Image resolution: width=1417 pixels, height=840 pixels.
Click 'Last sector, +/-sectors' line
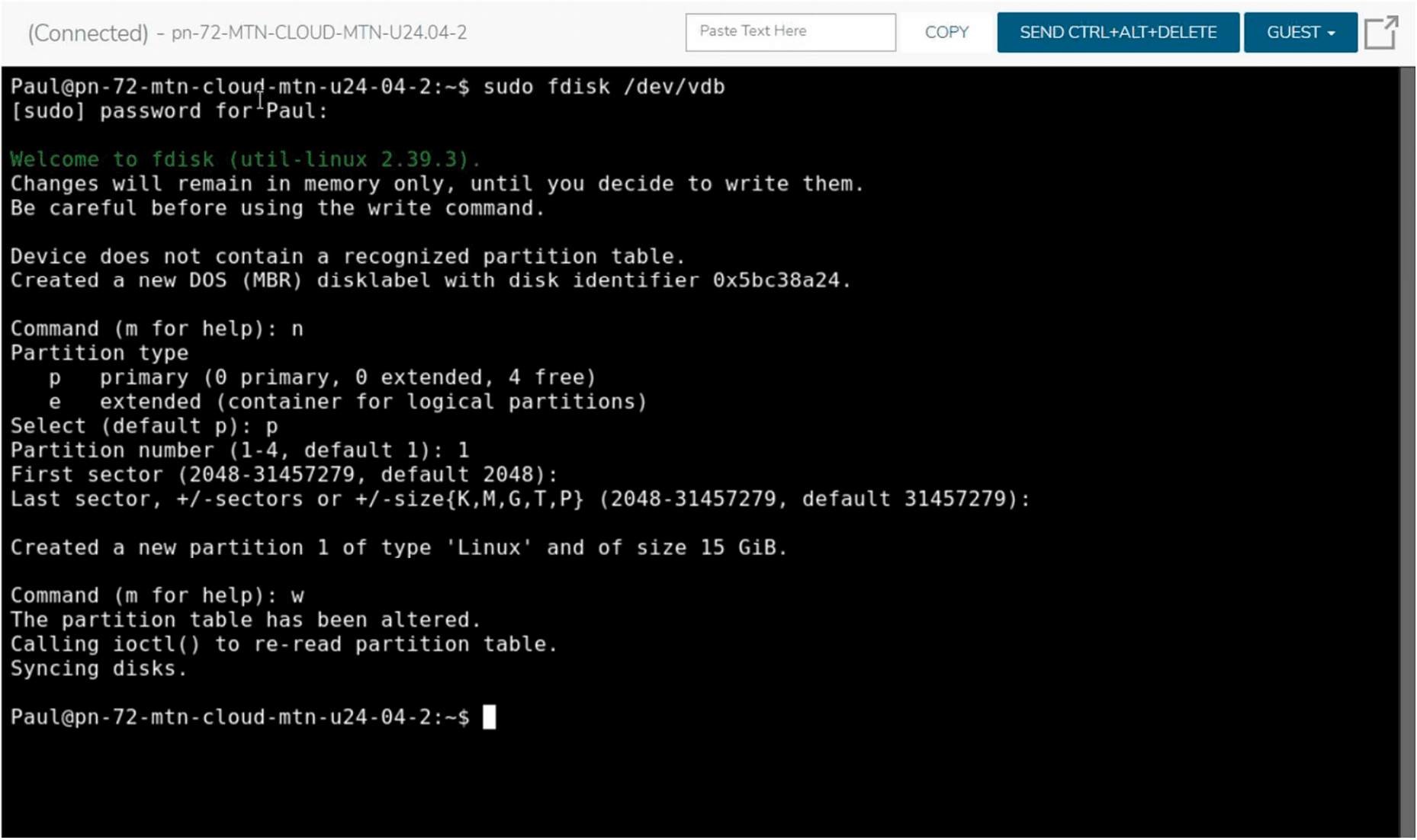coord(520,499)
